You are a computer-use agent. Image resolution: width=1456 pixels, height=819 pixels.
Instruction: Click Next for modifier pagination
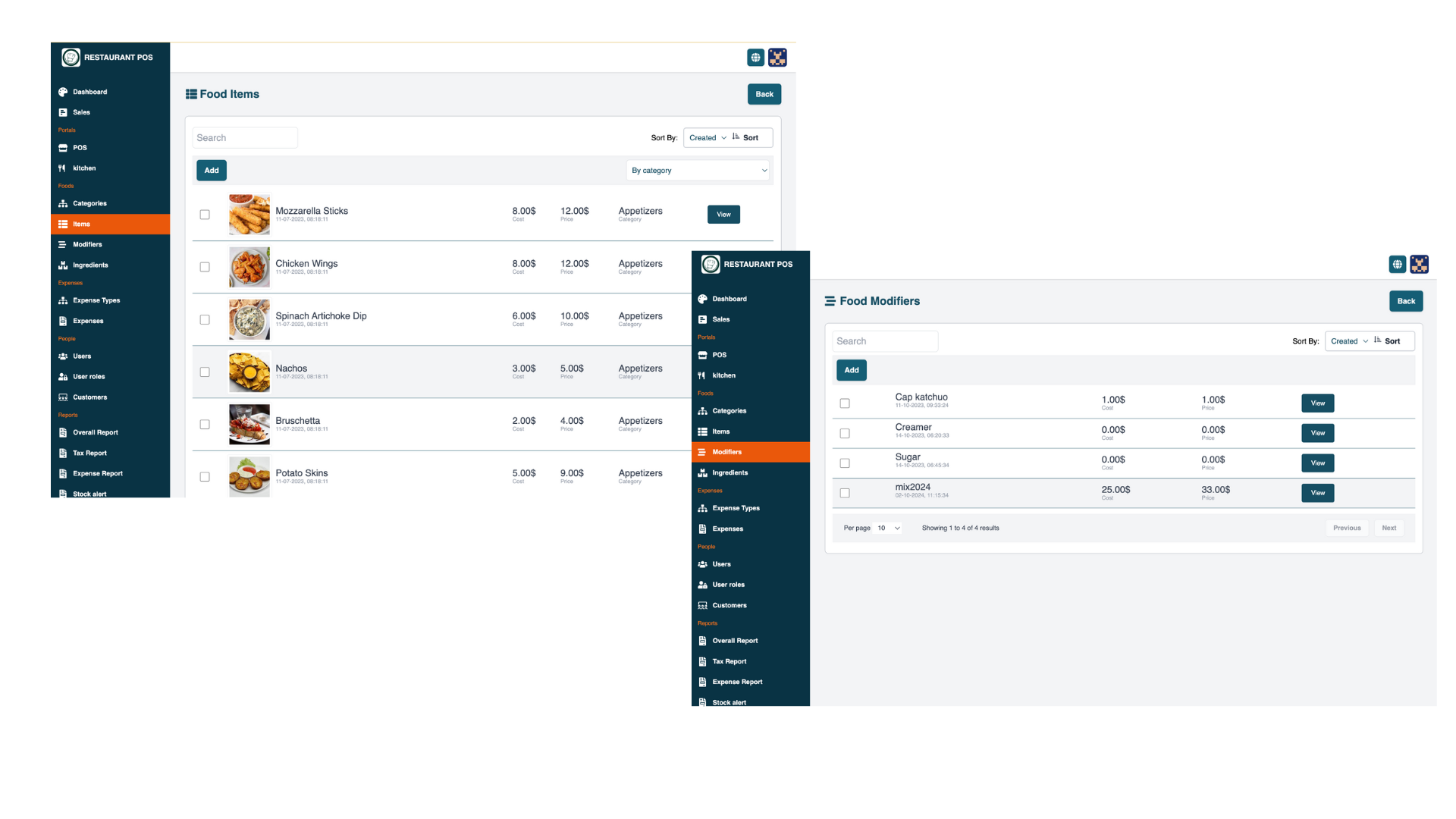click(x=1389, y=528)
